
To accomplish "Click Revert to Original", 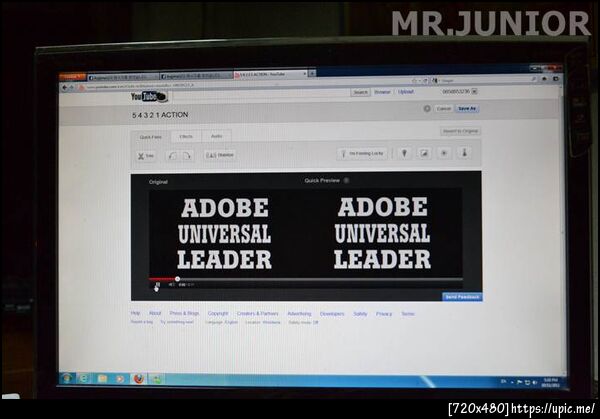I will (460, 131).
